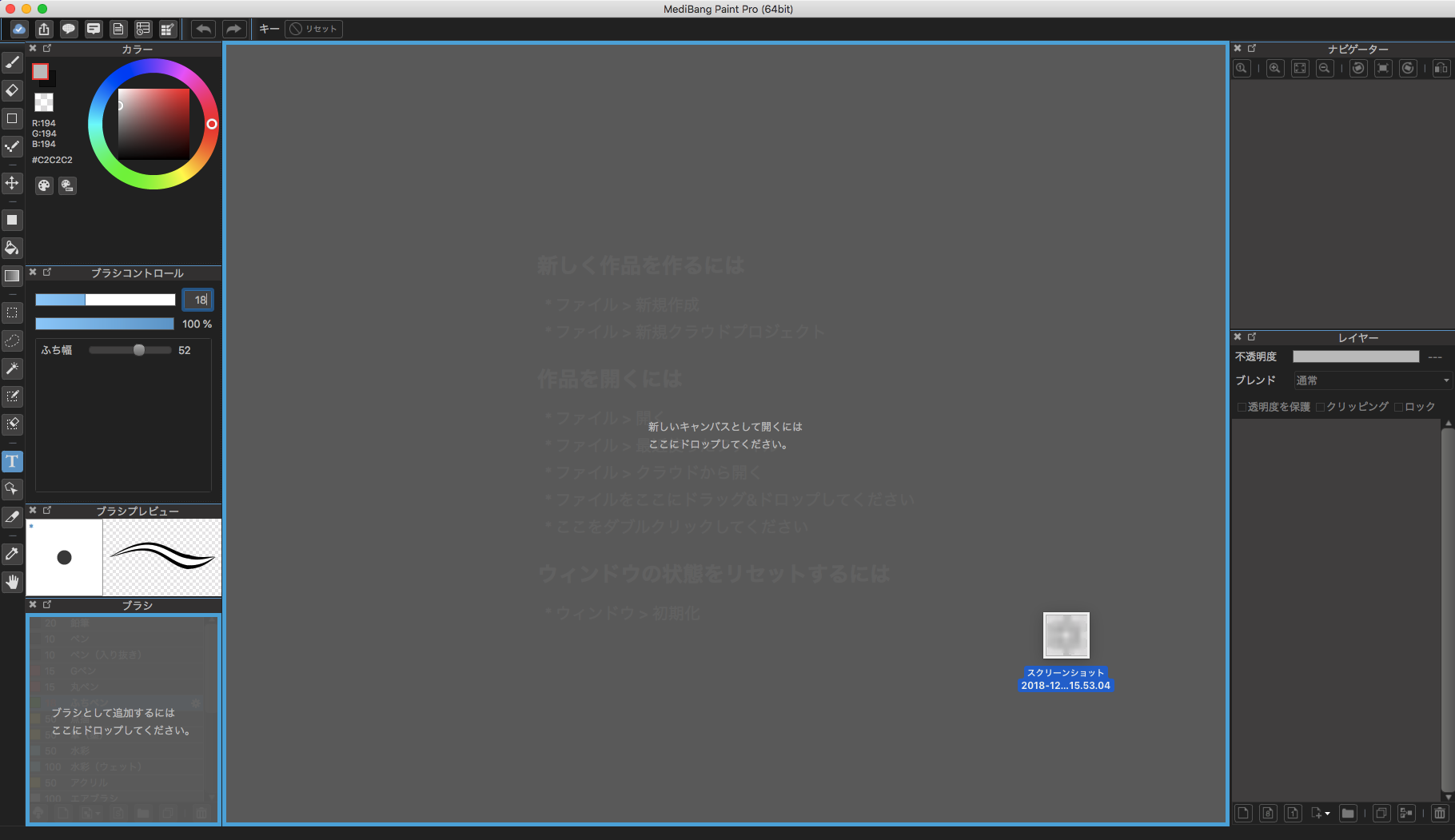The height and width of the screenshot is (840, 1455).
Task: Click Navigator rotate left icon
Action: [x=1358, y=69]
